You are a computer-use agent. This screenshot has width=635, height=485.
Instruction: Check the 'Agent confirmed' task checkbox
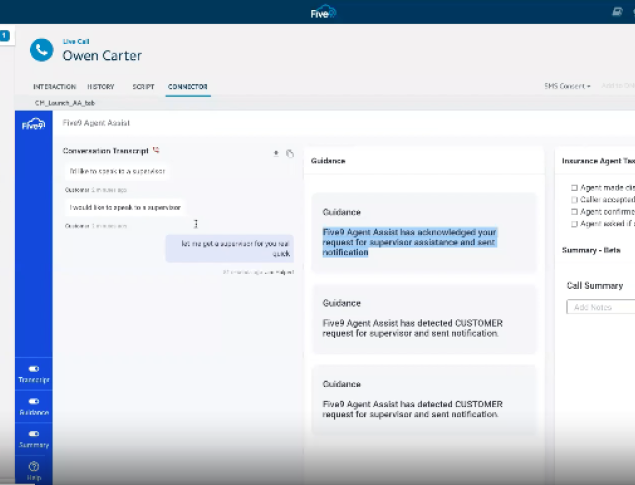click(574, 212)
